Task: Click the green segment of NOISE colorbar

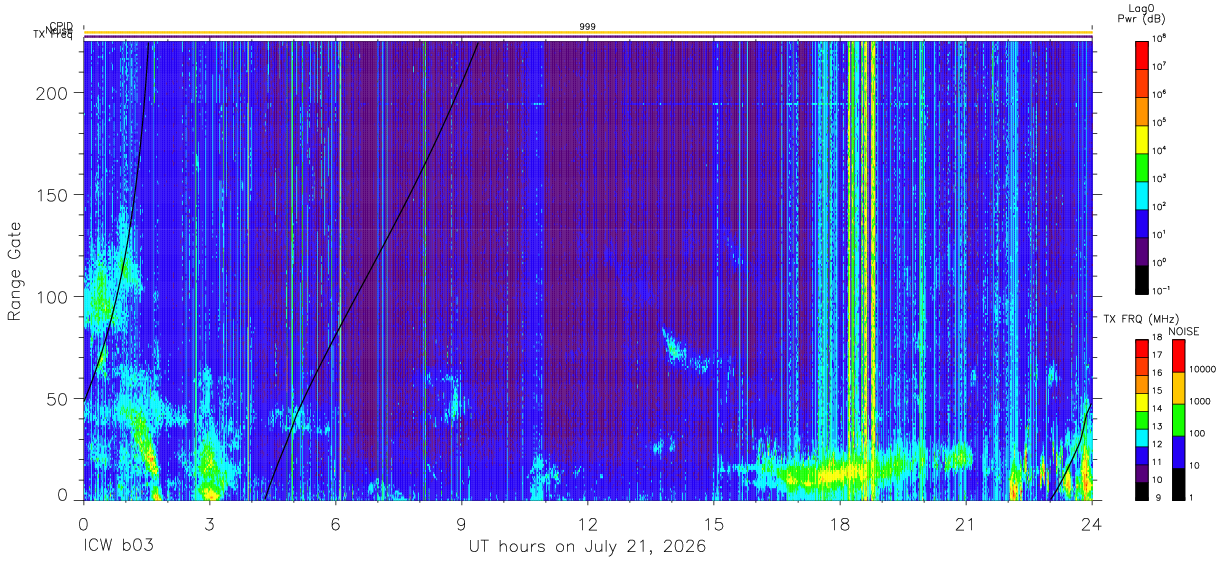Action: tap(1178, 419)
